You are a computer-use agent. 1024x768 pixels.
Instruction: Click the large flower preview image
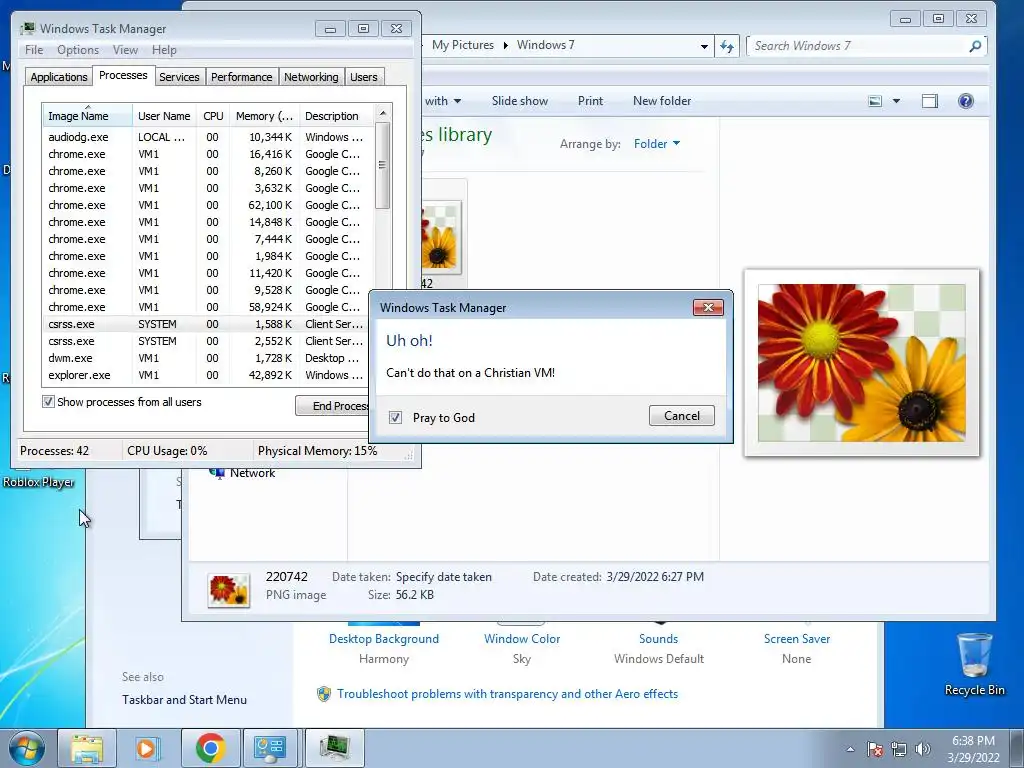click(x=861, y=362)
